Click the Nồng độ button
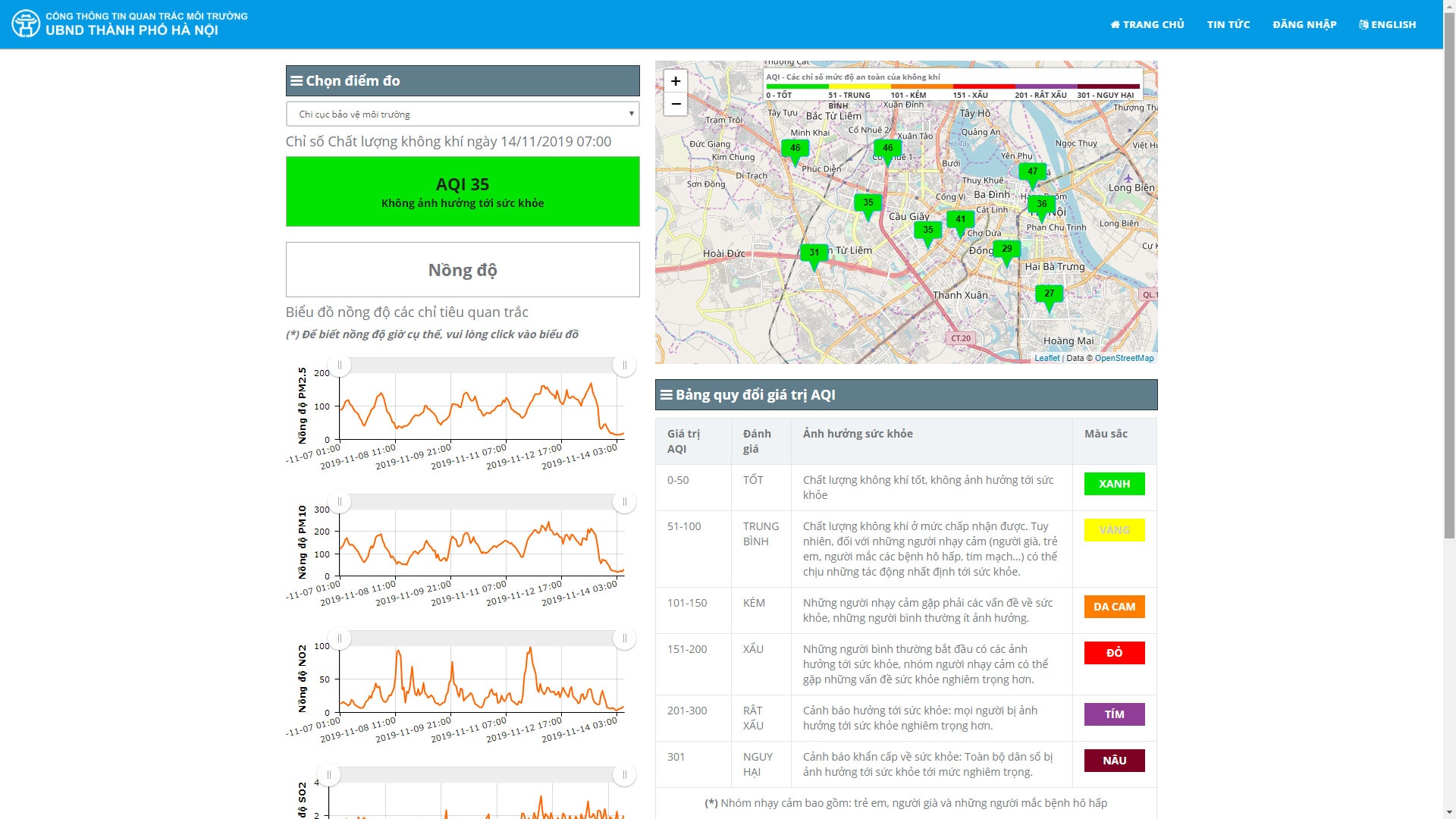This screenshot has height=819, width=1456. pos(463,270)
